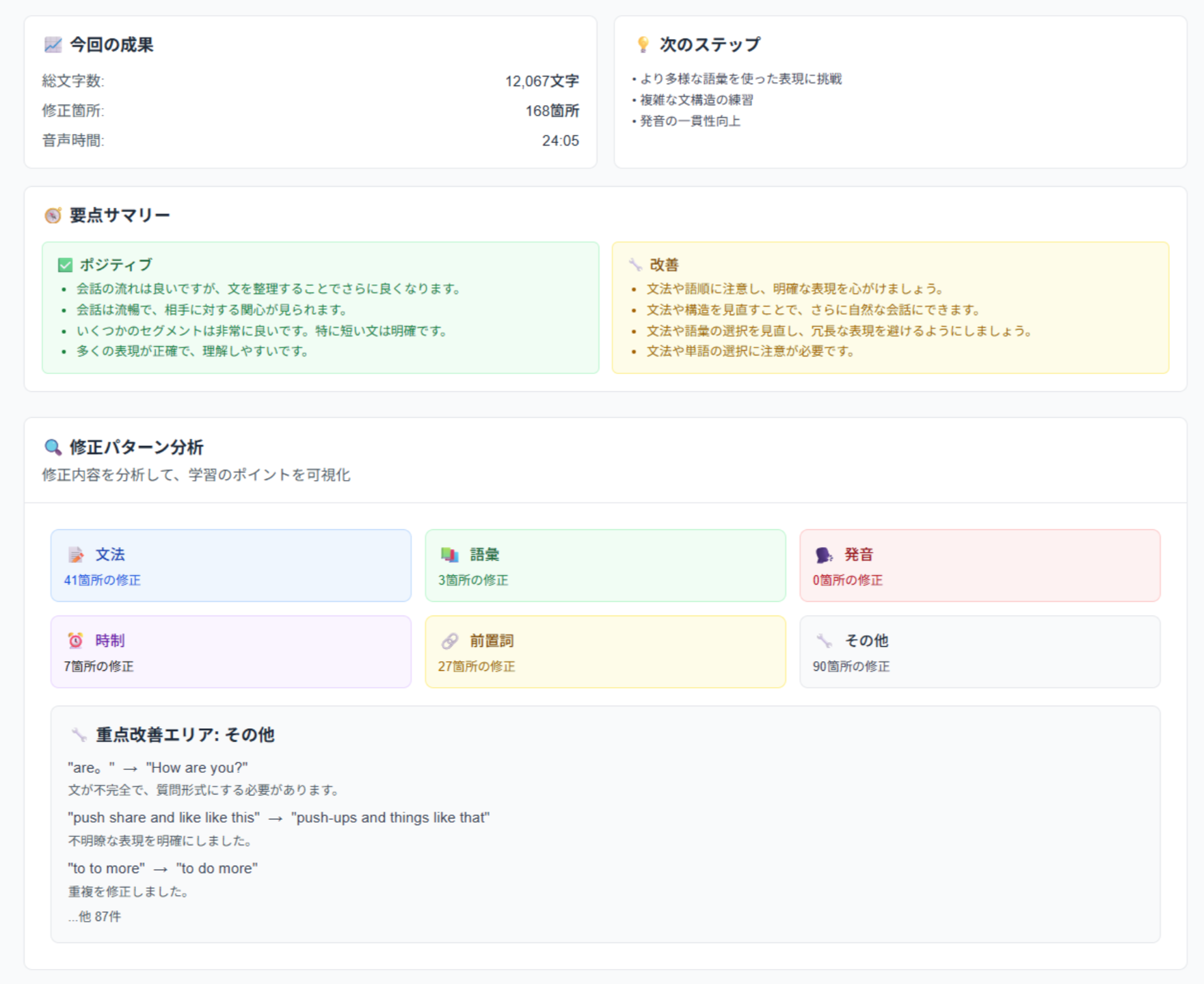Click the wrench icon in その他 card

click(824, 641)
